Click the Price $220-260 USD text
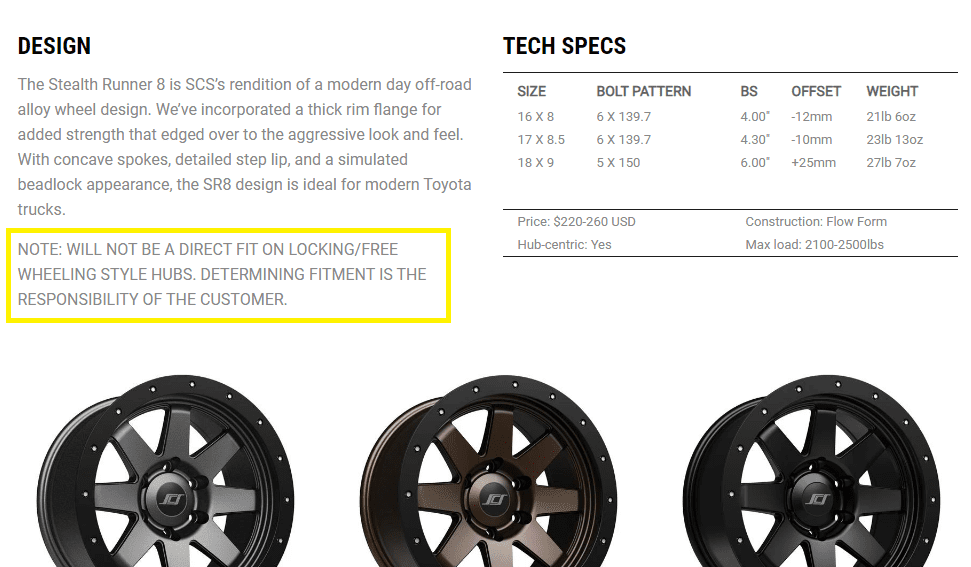This screenshot has width=971, height=567. click(576, 222)
